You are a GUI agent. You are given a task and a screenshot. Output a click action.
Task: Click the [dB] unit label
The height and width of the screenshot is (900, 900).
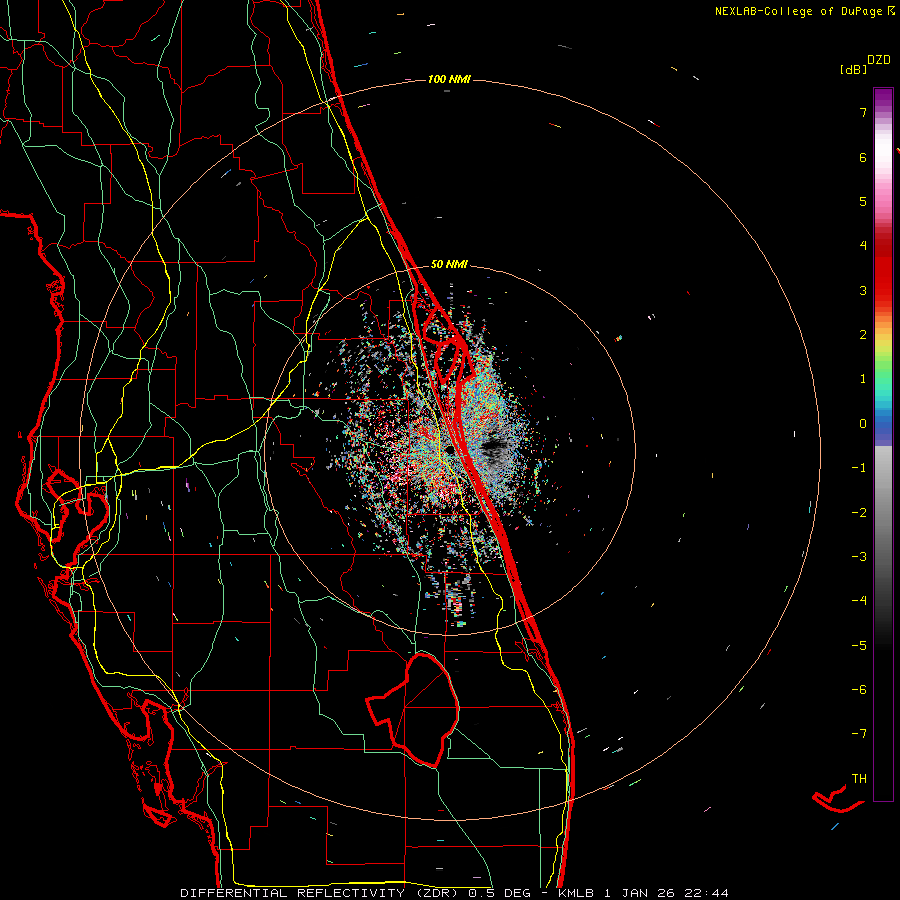[854, 69]
